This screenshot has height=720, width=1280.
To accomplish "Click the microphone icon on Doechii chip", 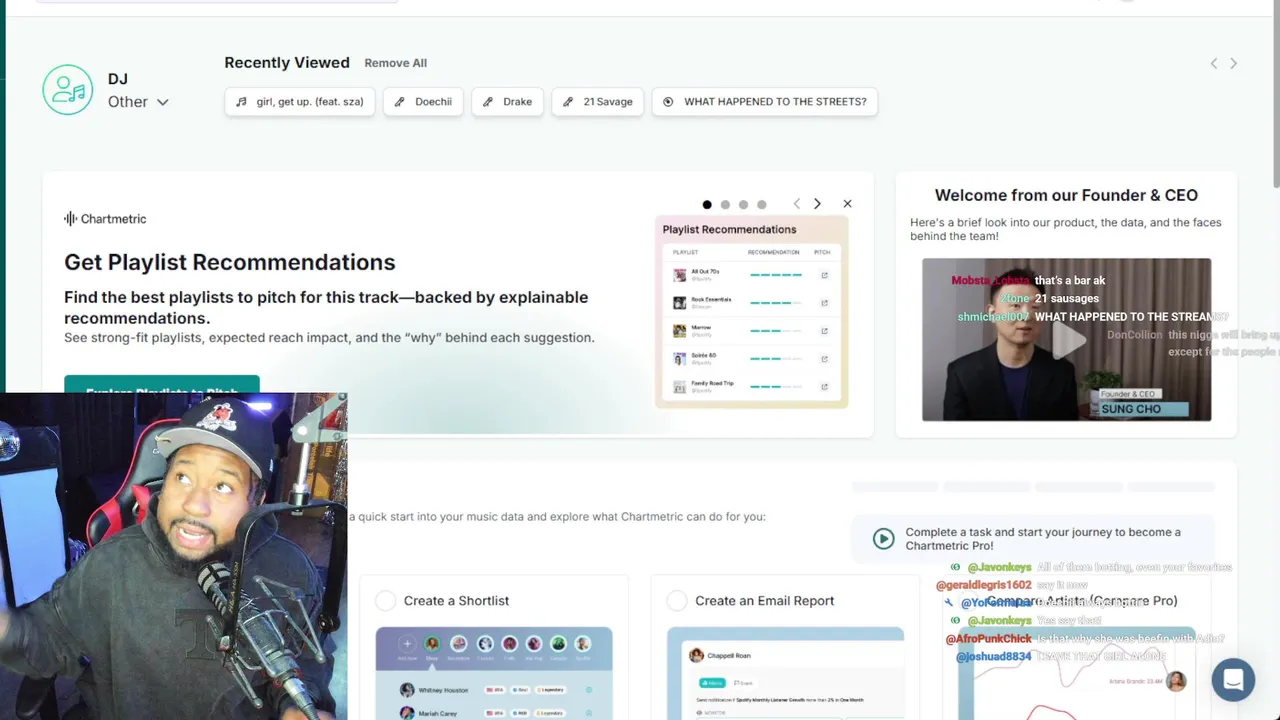I will 400,102.
